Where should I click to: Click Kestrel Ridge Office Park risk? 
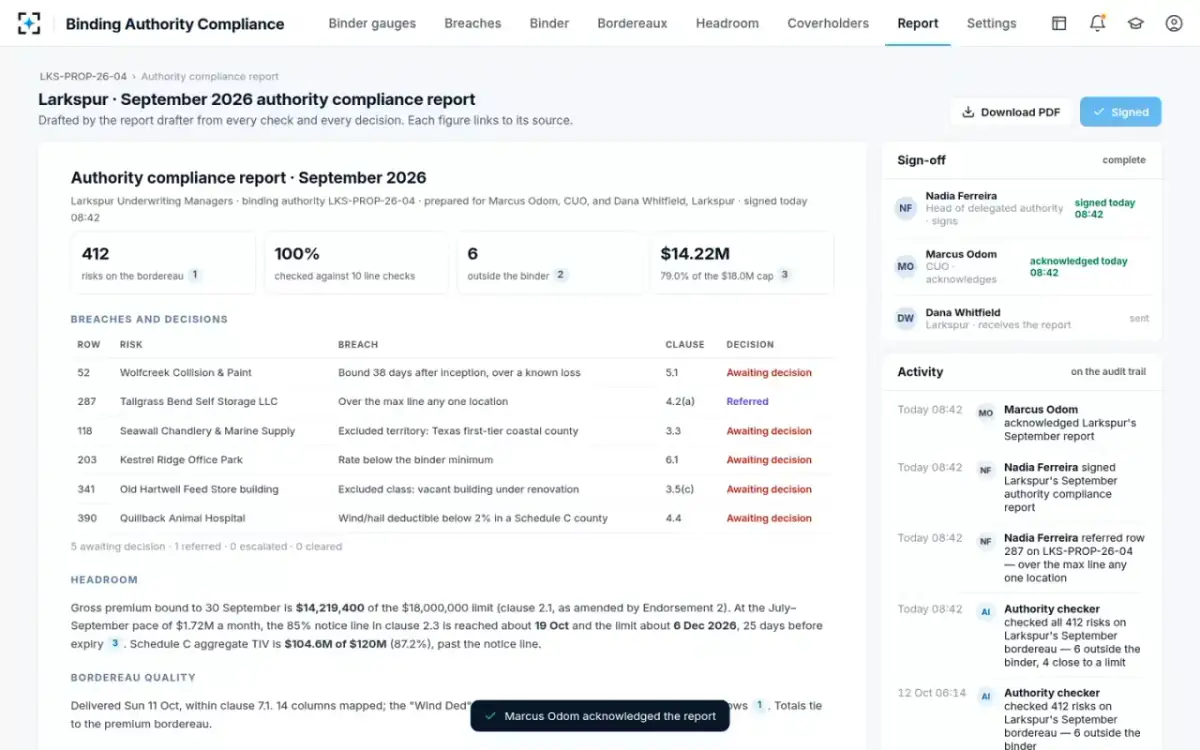(181, 460)
